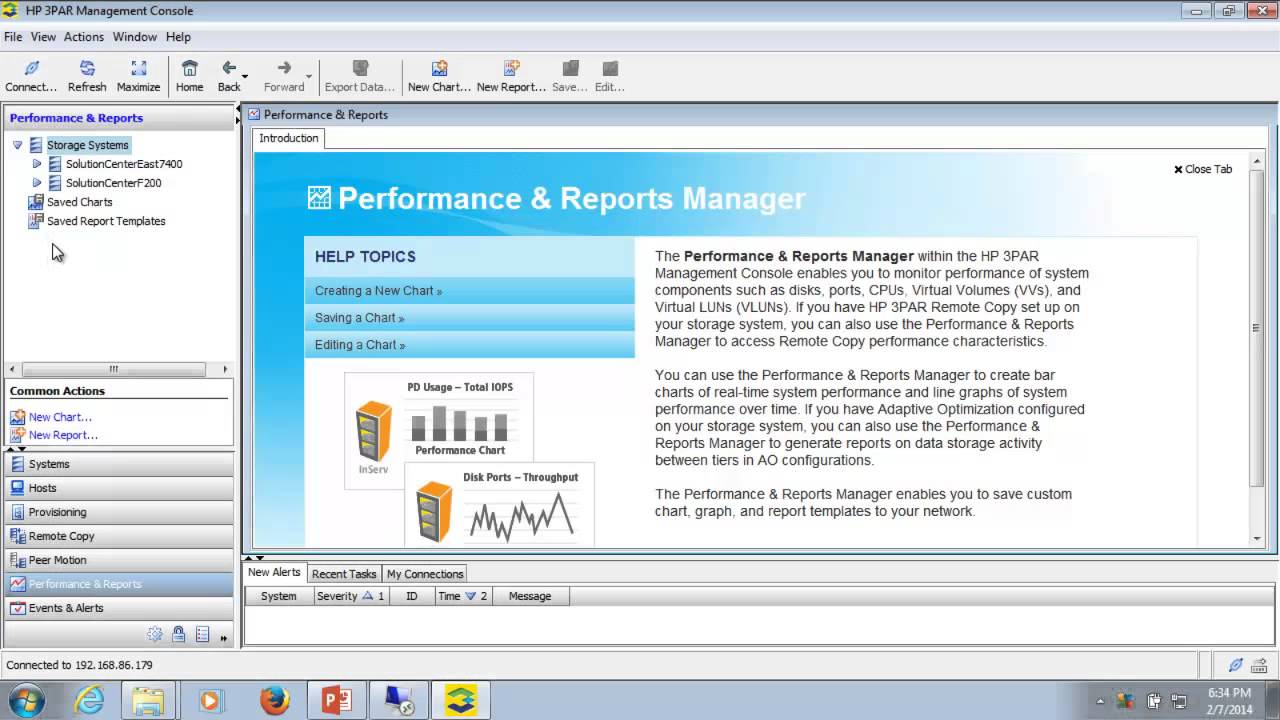Sort alerts by Severity column
This screenshot has height=720, width=1280.
350,596
